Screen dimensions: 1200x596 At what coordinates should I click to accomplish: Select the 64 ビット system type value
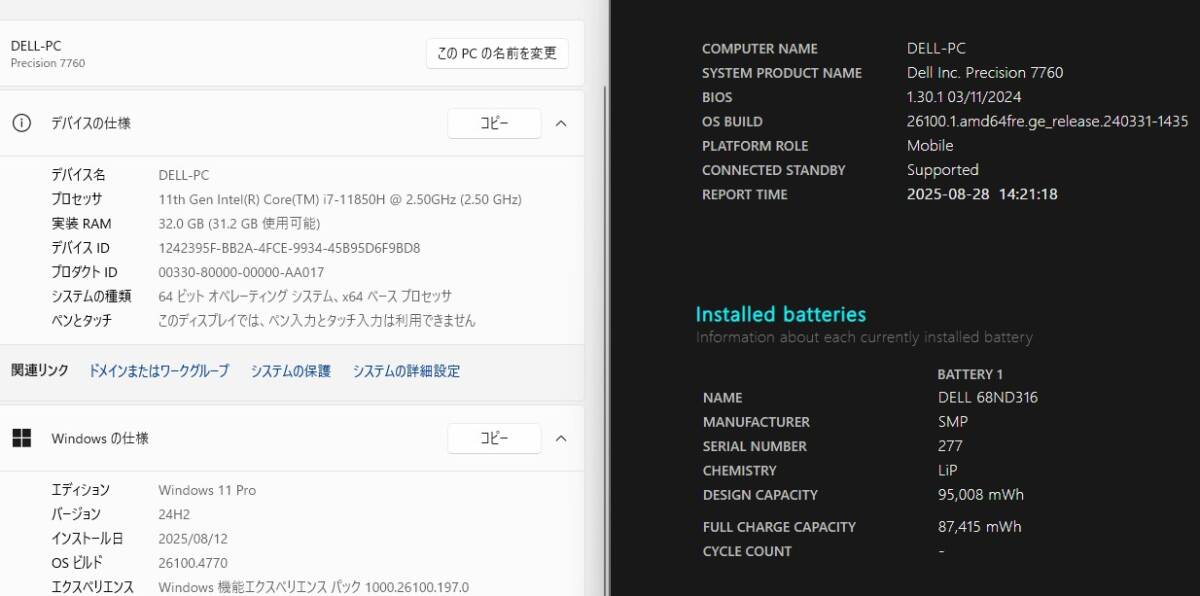pyautogui.click(x=305, y=296)
